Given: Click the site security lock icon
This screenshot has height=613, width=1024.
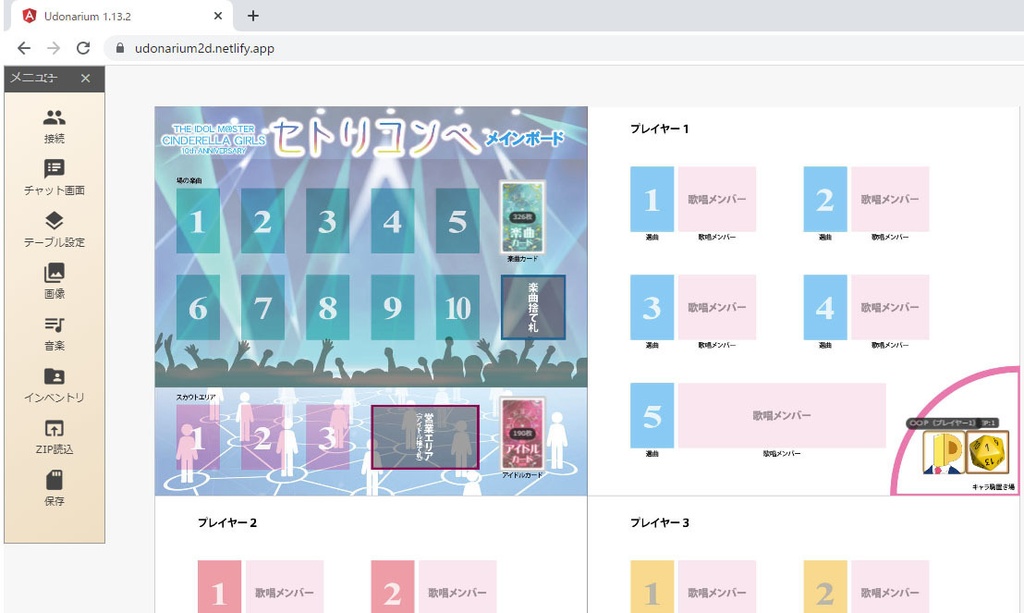Looking at the screenshot, I should click(118, 46).
